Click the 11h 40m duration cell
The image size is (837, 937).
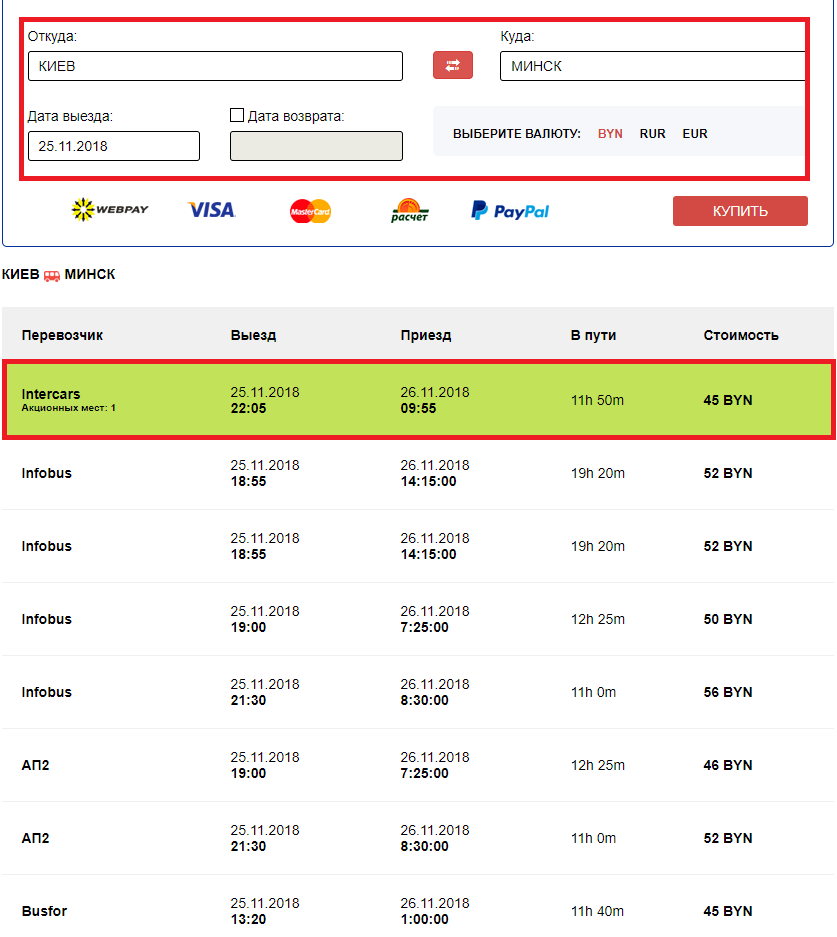tap(597, 911)
